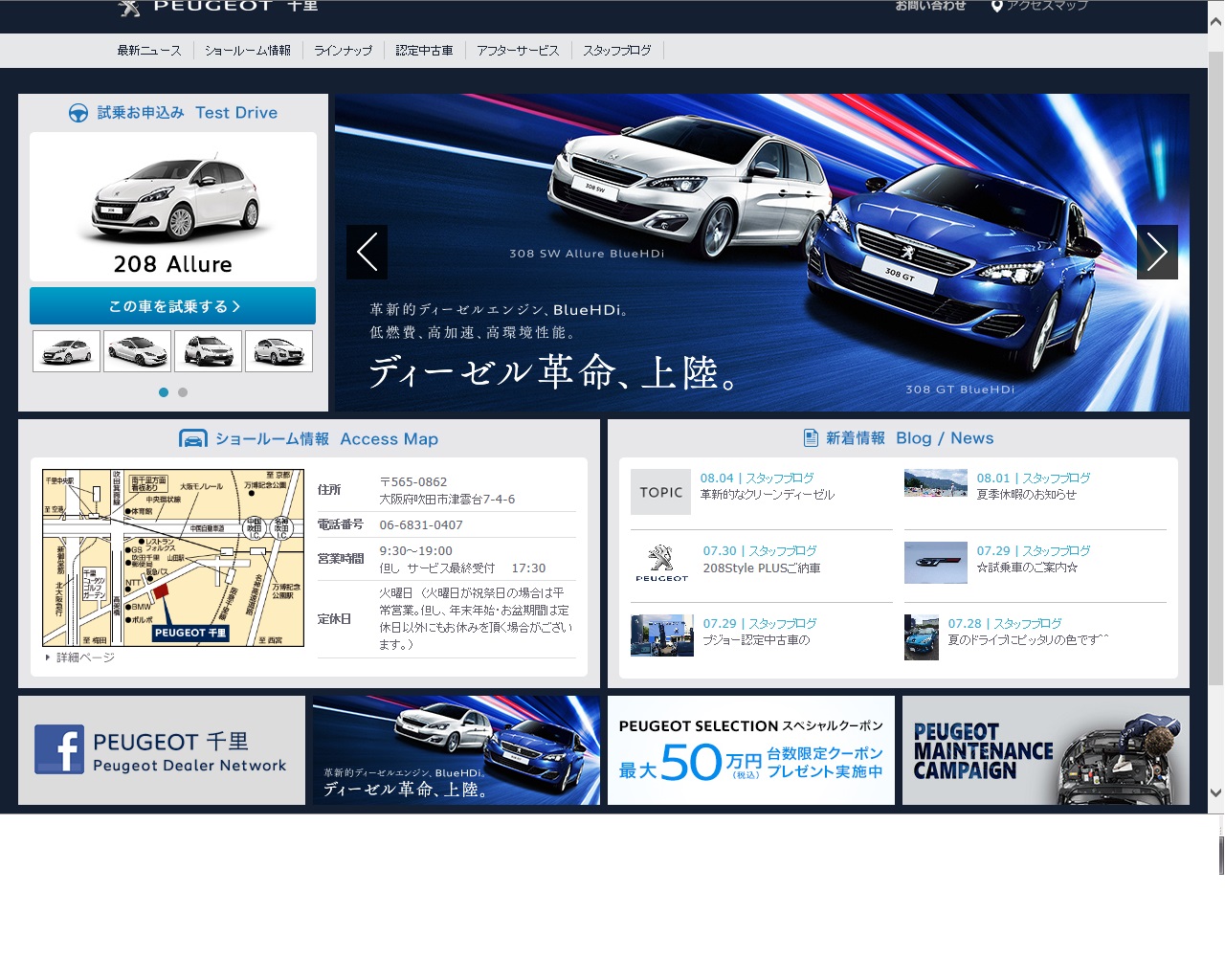Click the document icon beside Blog / News
Viewport: 1225px width, 980px height.
point(811,437)
